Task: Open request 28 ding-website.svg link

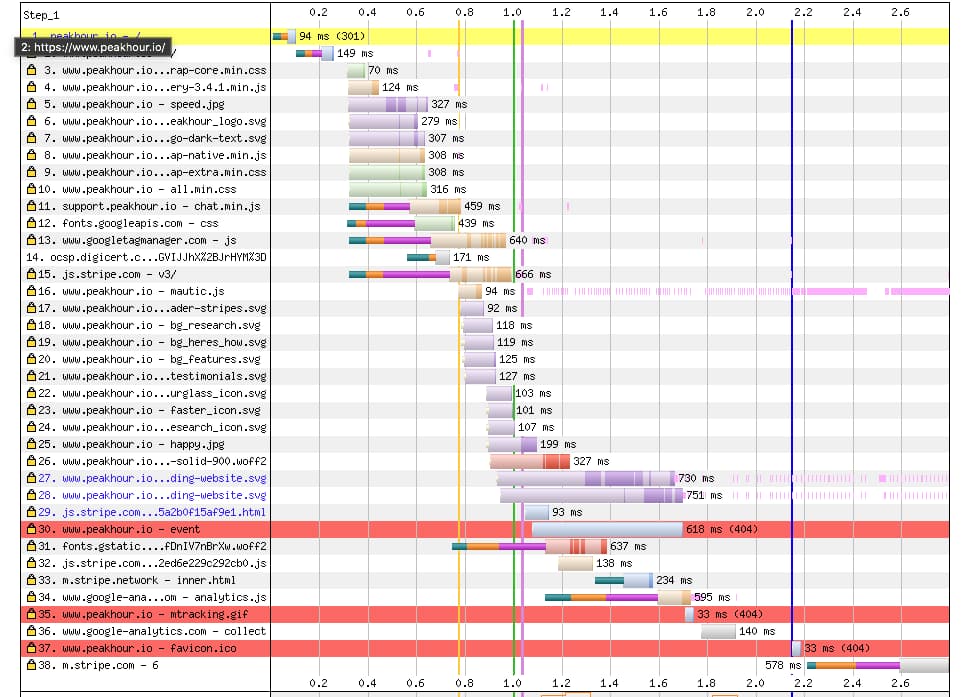Action: click(152, 495)
